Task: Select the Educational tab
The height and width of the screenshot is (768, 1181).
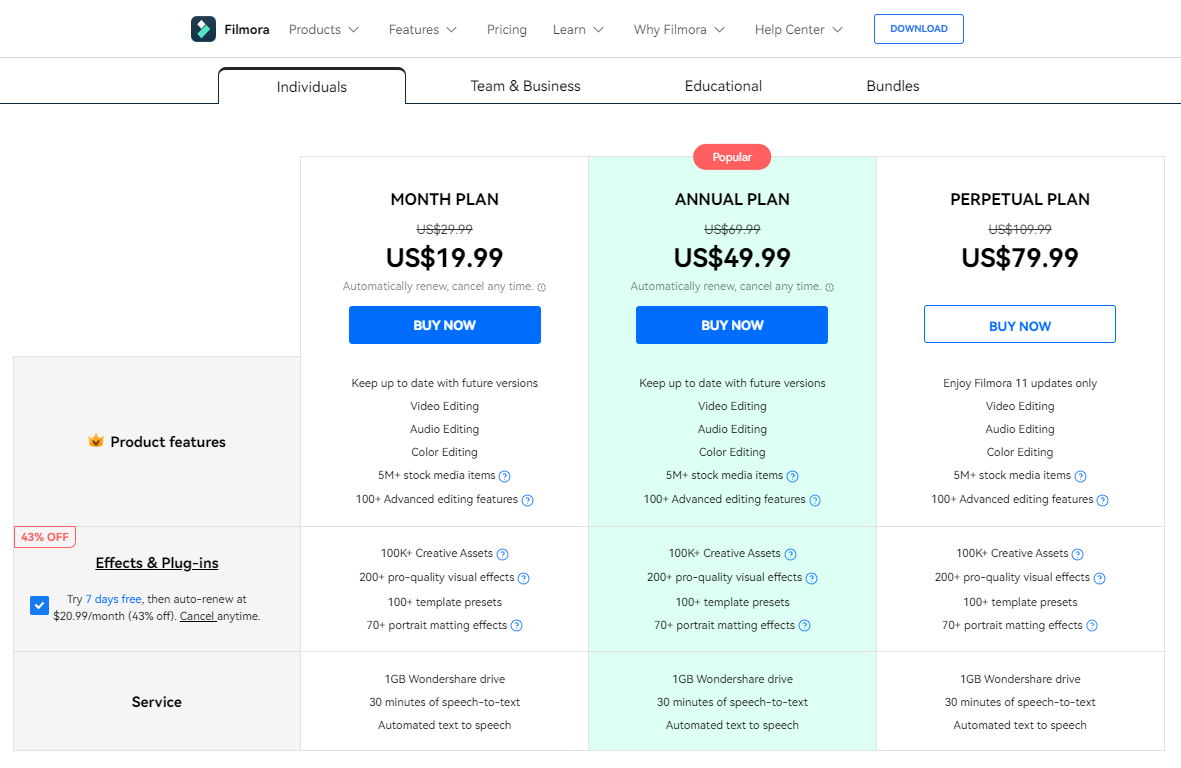Action: (723, 86)
